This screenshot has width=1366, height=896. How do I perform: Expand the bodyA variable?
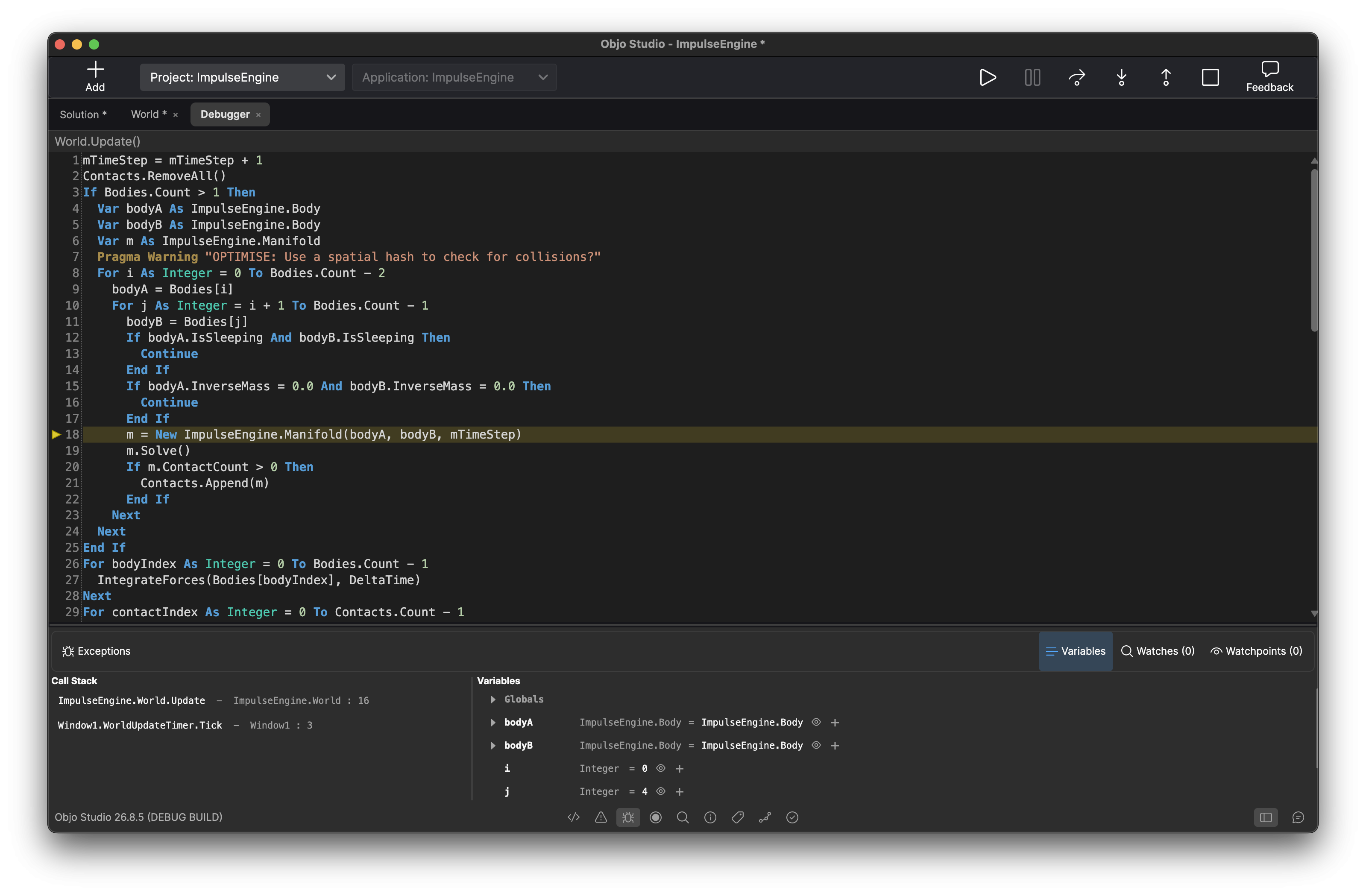pos(492,722)
